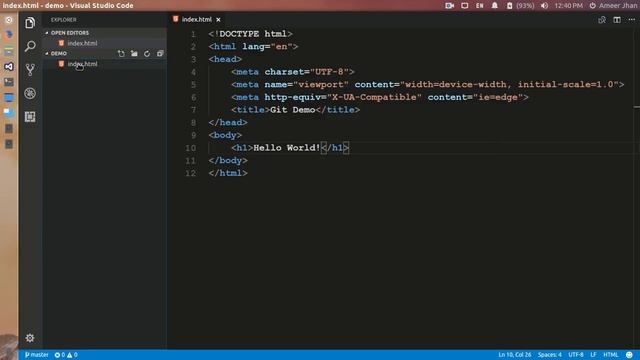Open index.html under OPEN EDITORS
This screenshot has width=640, height=360.
tap(82, 43)
